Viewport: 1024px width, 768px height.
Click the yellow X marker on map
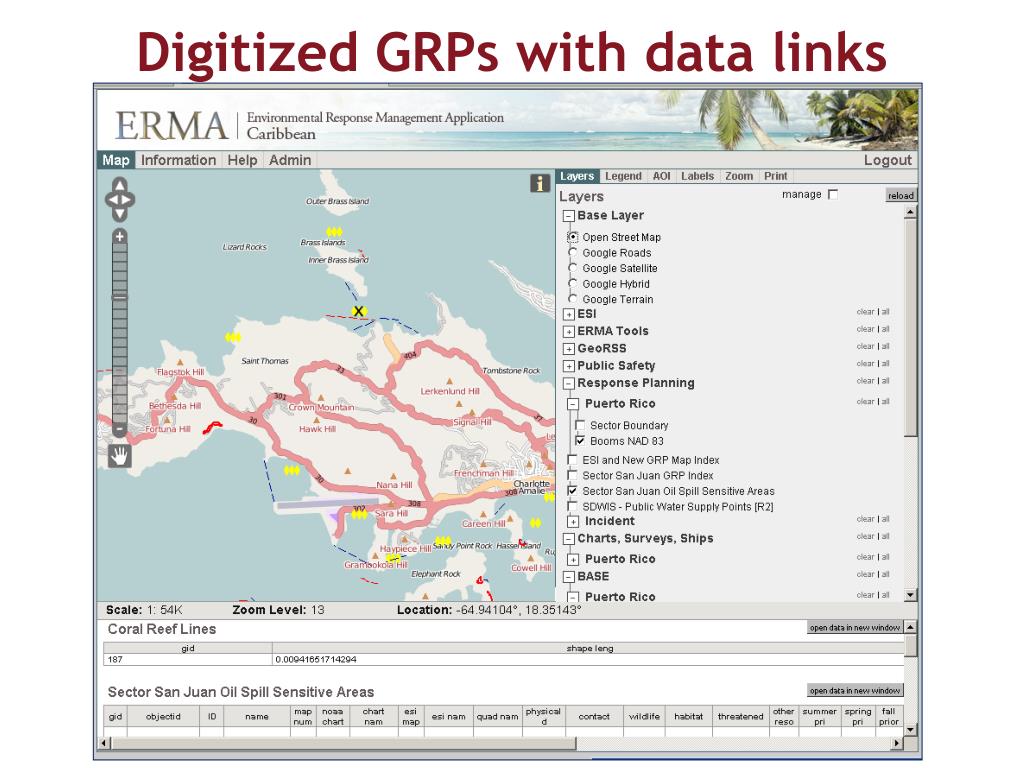click(358, 311)
